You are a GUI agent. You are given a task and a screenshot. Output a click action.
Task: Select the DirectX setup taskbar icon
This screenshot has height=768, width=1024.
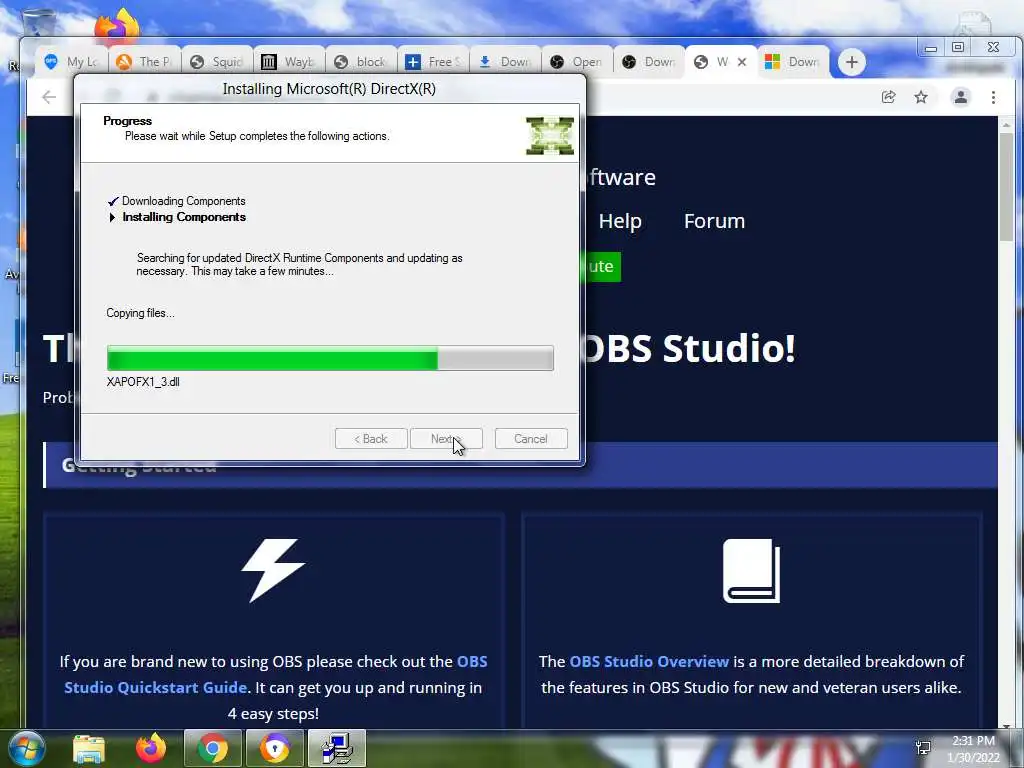tap(337, 748)
